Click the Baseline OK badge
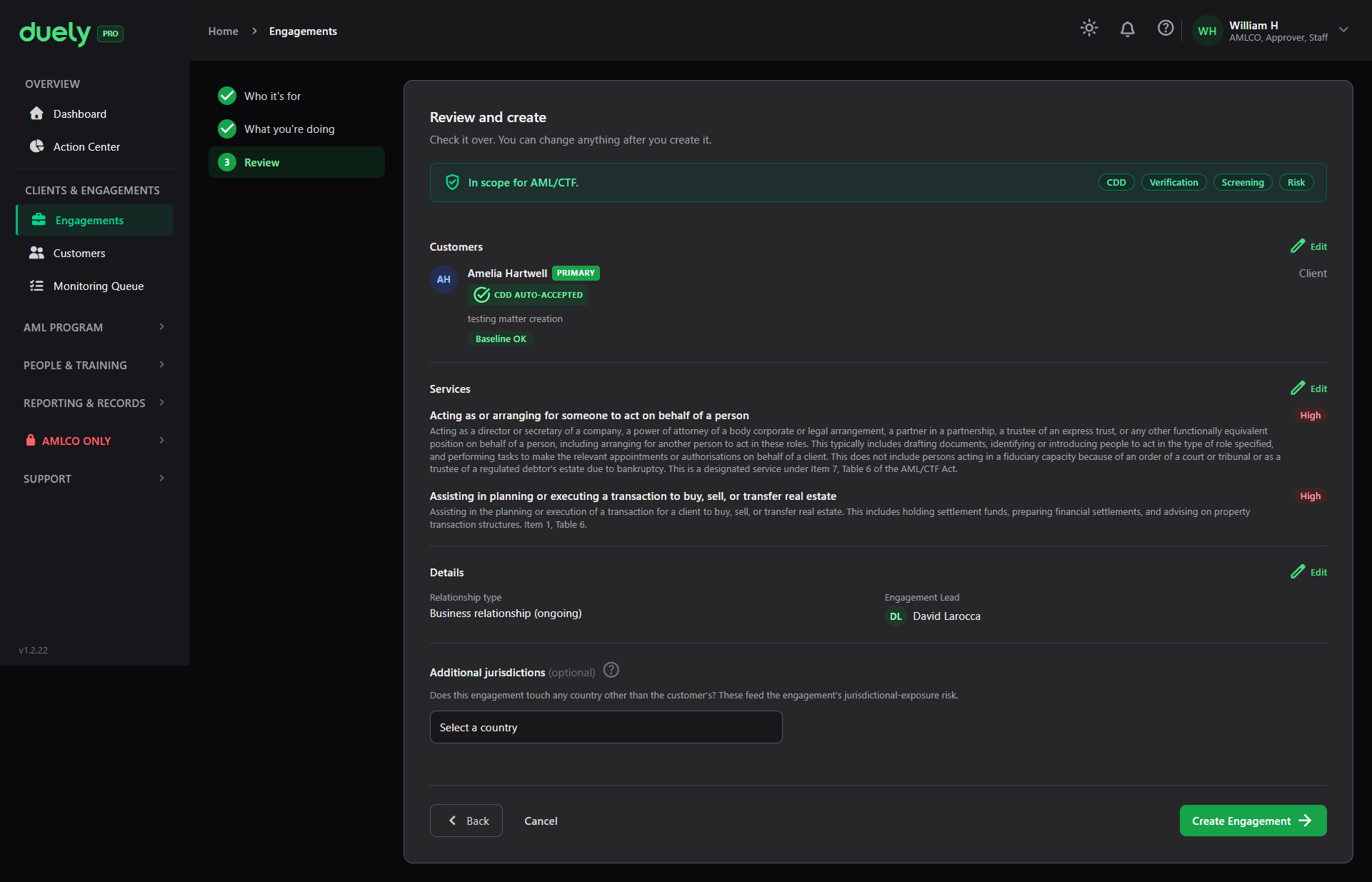1372x882 pixels. coord(501,339)
